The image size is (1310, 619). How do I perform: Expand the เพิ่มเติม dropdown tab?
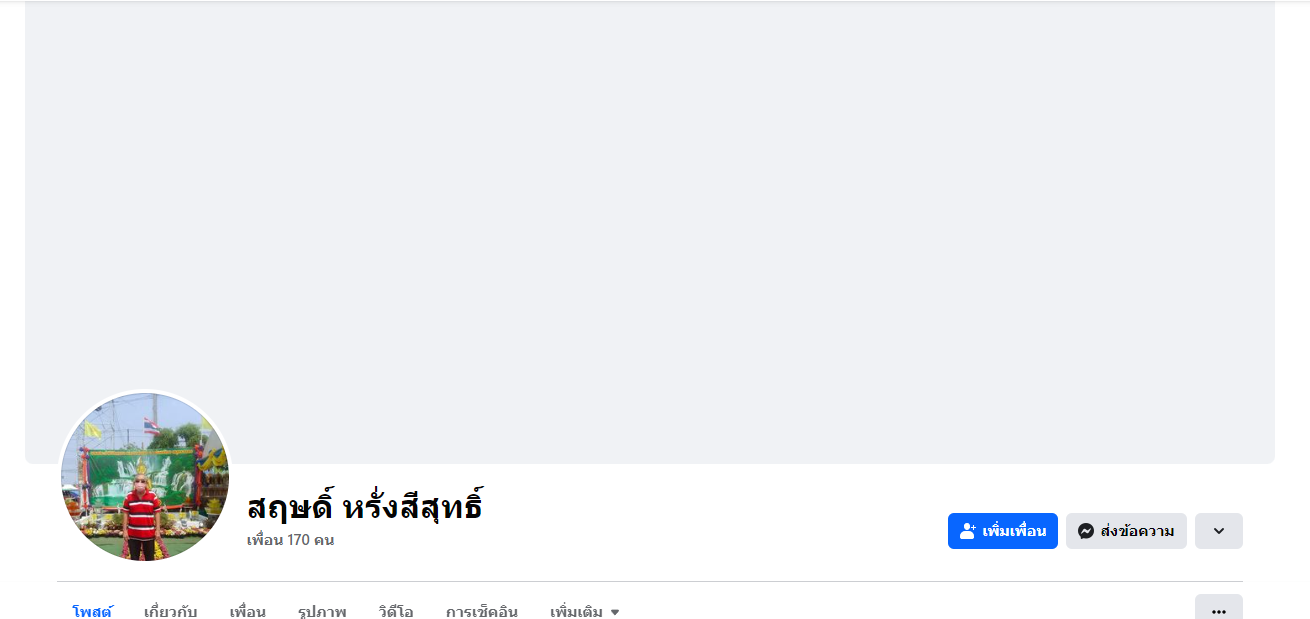coord(585,610)
